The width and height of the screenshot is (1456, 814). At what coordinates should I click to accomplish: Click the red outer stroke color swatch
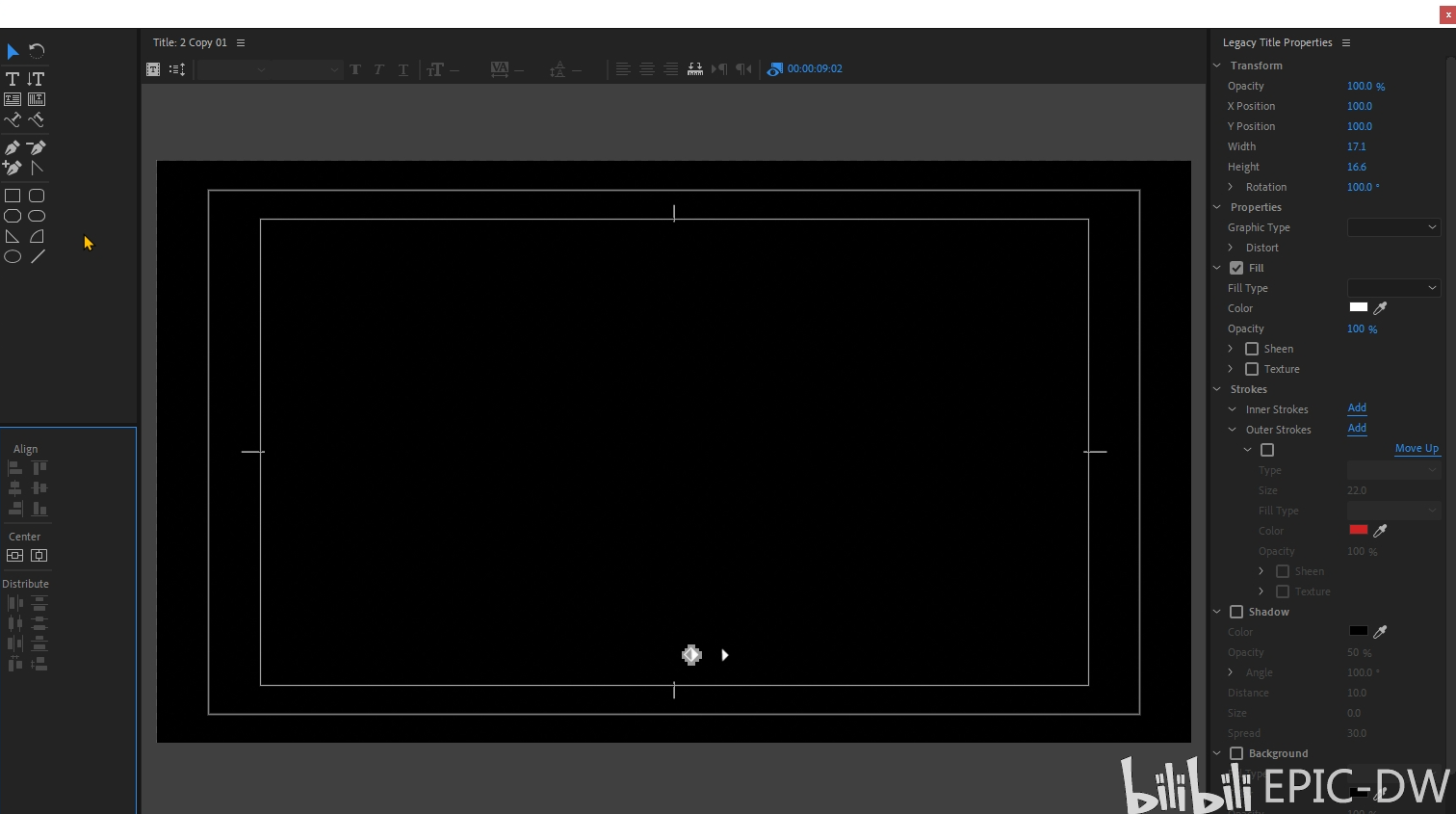[x=1359, y=530]
